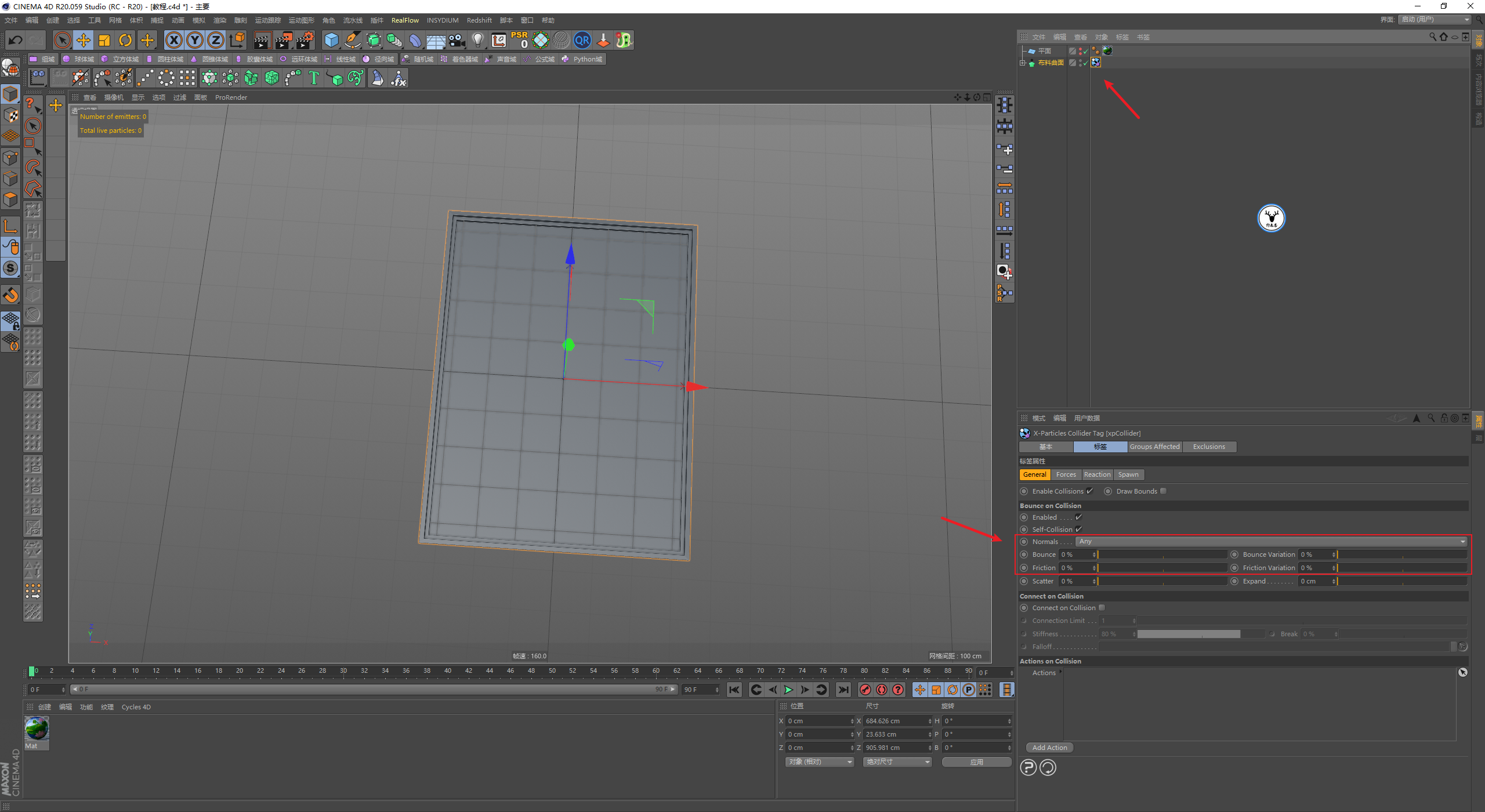Click the Undo arrow icon
Screen dimensions: 1485x812
tap(16, 40)
